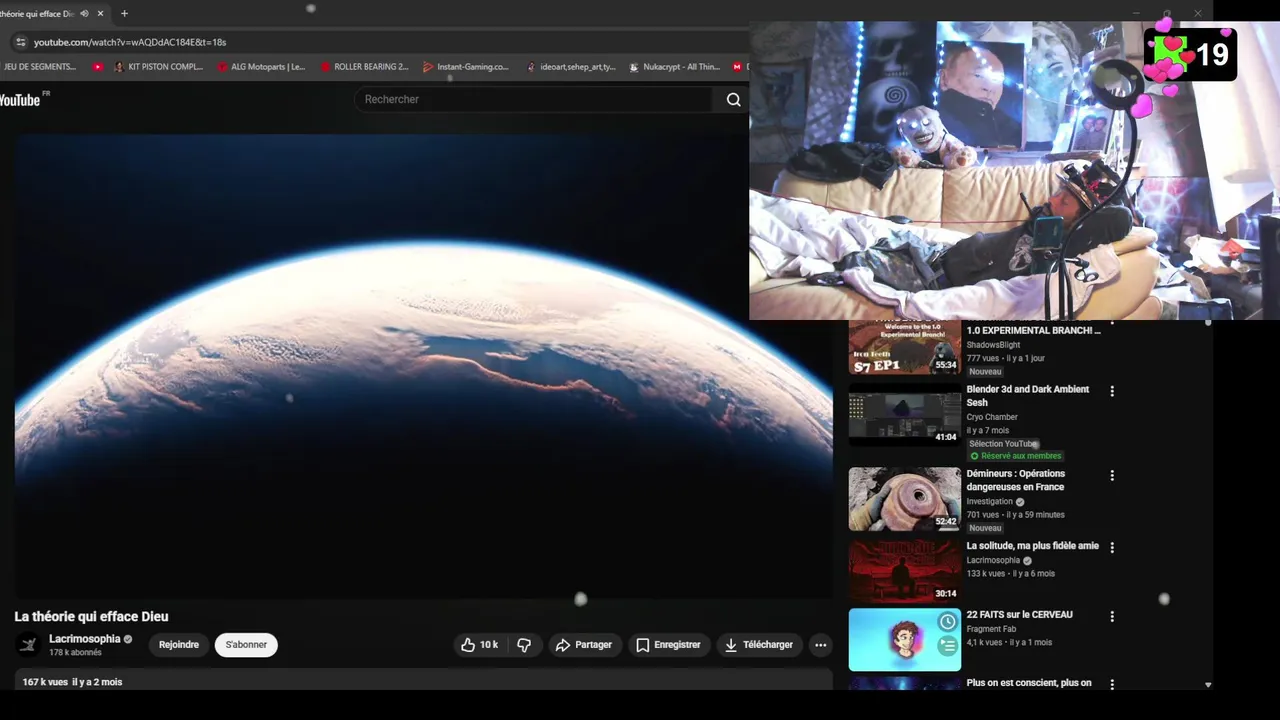Image resolution: width=1280 pixels, height=720 pixels.
Task: Open the more actions ellipsis under the video
Action: (820, 645)
